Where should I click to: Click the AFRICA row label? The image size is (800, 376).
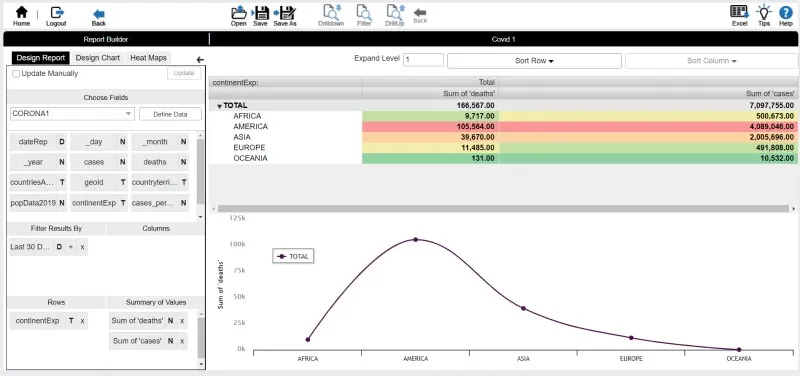pos(247,116)
